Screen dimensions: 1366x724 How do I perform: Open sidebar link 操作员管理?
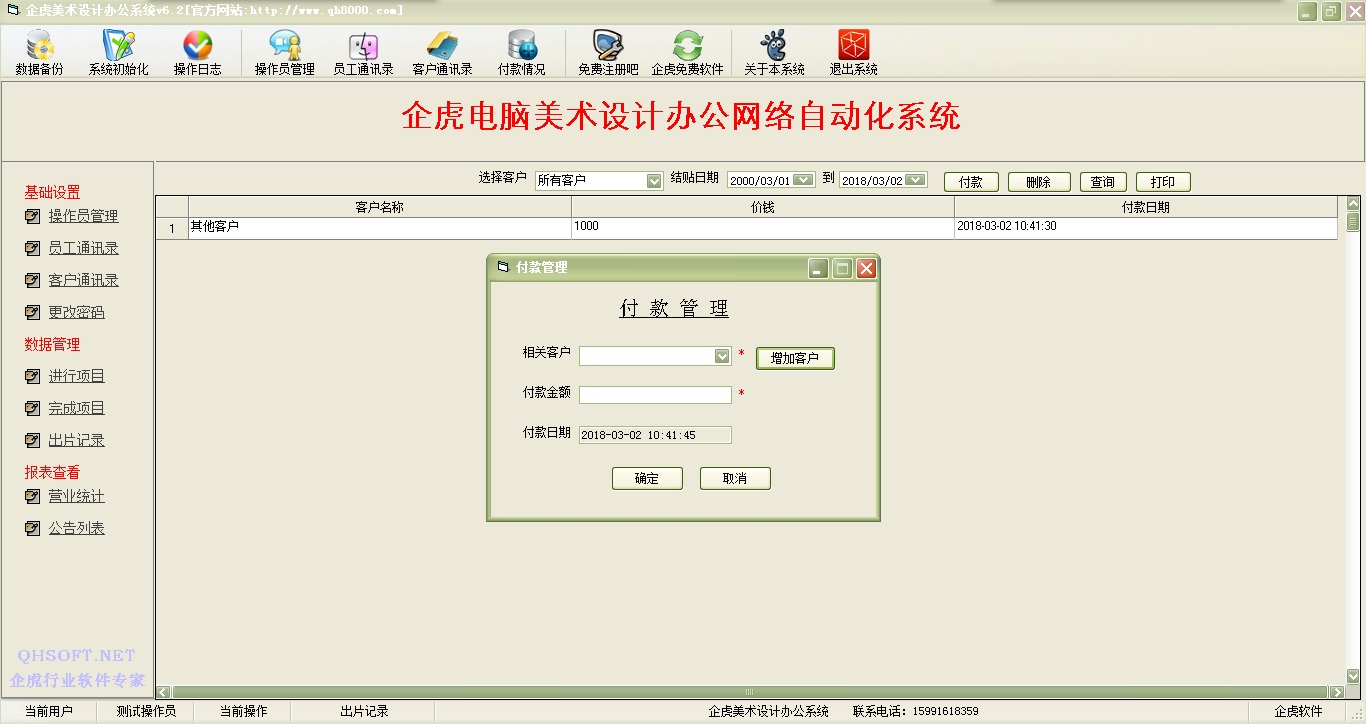click(x=83, y=216)
